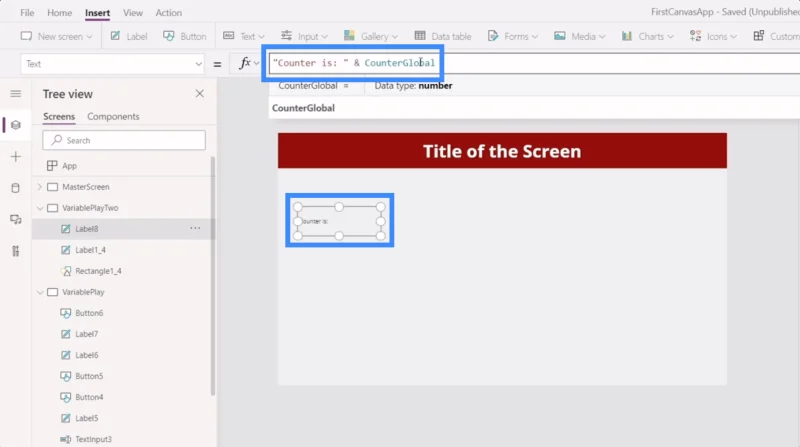Open the property selector dropdown showing Text

(112, 64)
